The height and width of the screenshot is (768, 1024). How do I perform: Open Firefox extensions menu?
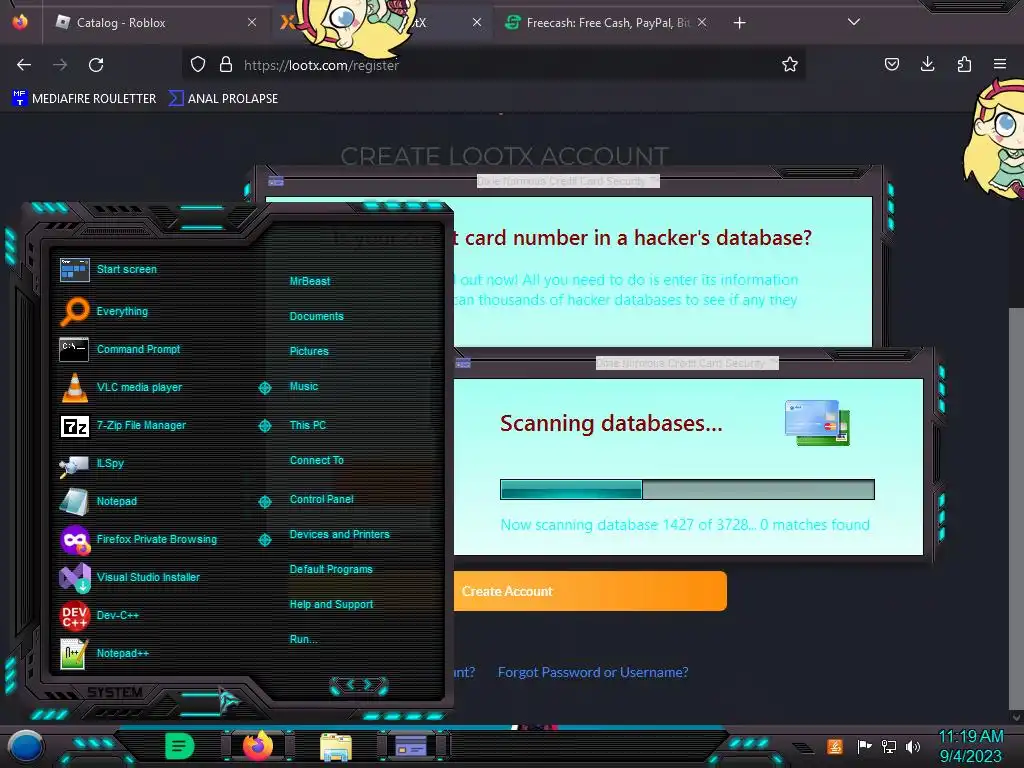(964, 64)
